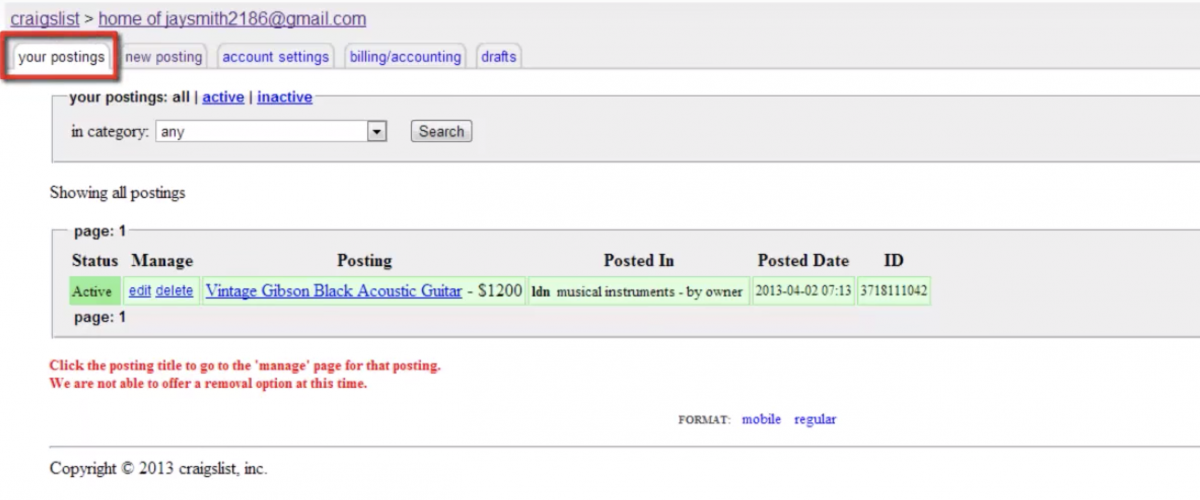Screen dimensions: 1200x500
Task: Switch to regular format
Action: 815,419
